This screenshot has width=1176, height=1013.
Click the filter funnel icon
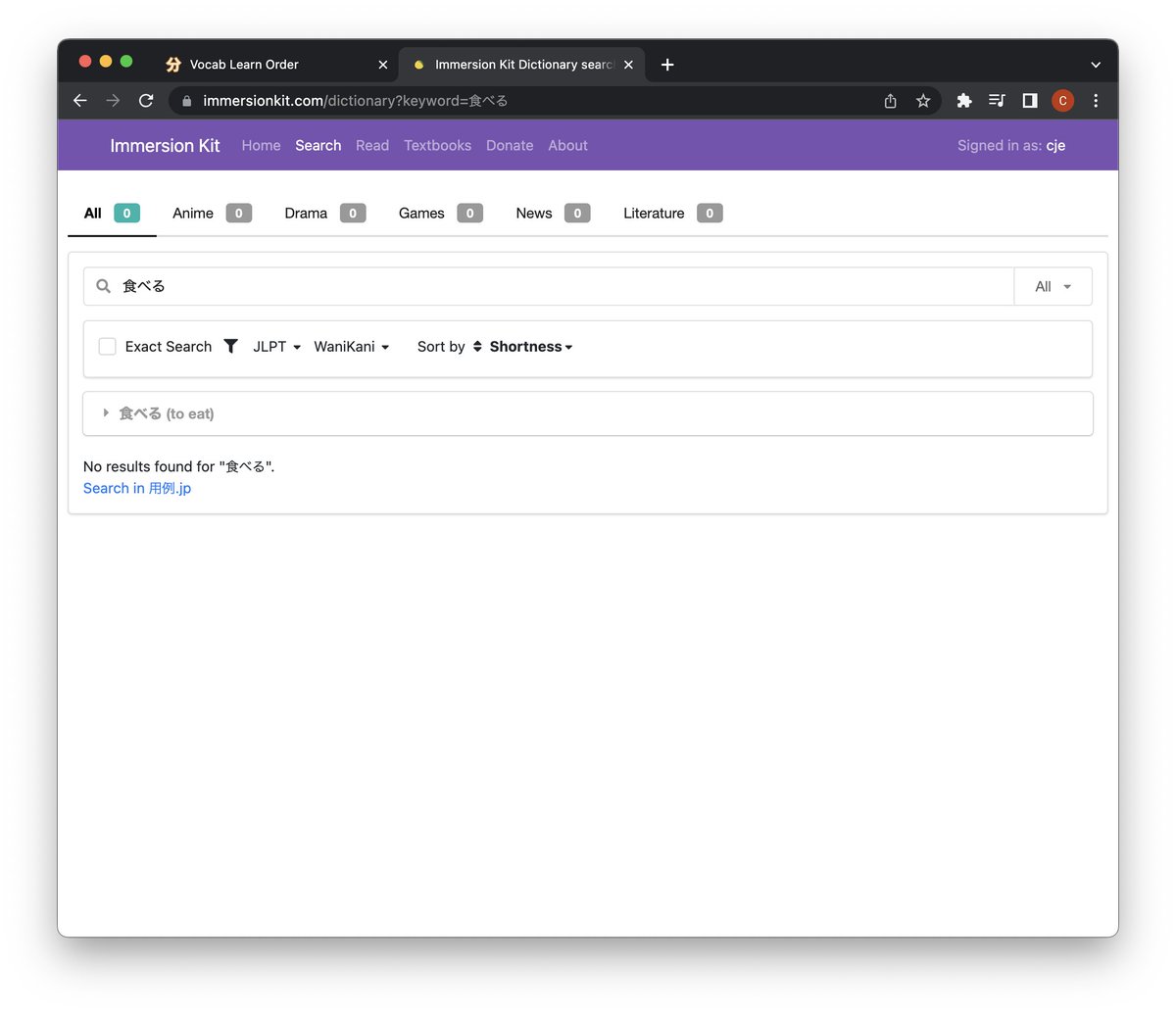230,346
